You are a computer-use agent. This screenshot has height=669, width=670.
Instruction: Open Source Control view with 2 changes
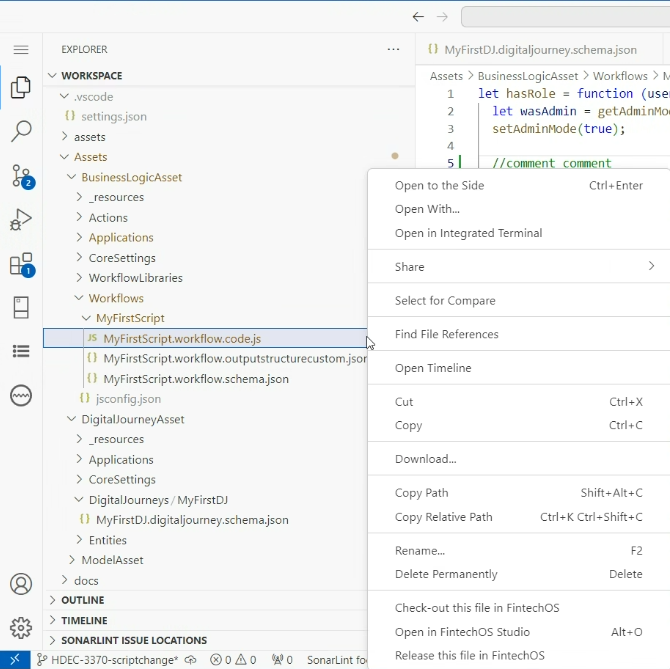click(x=21, y=176)
